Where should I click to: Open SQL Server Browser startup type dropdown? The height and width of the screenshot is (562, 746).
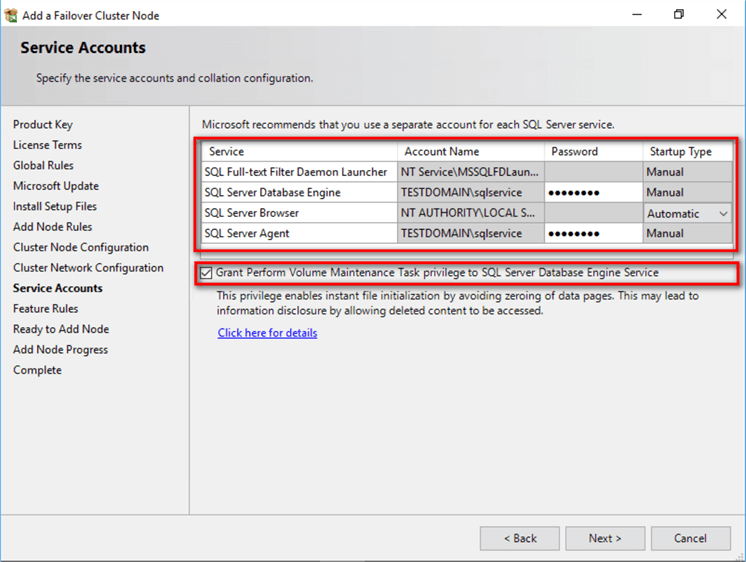tap(723, 214)
